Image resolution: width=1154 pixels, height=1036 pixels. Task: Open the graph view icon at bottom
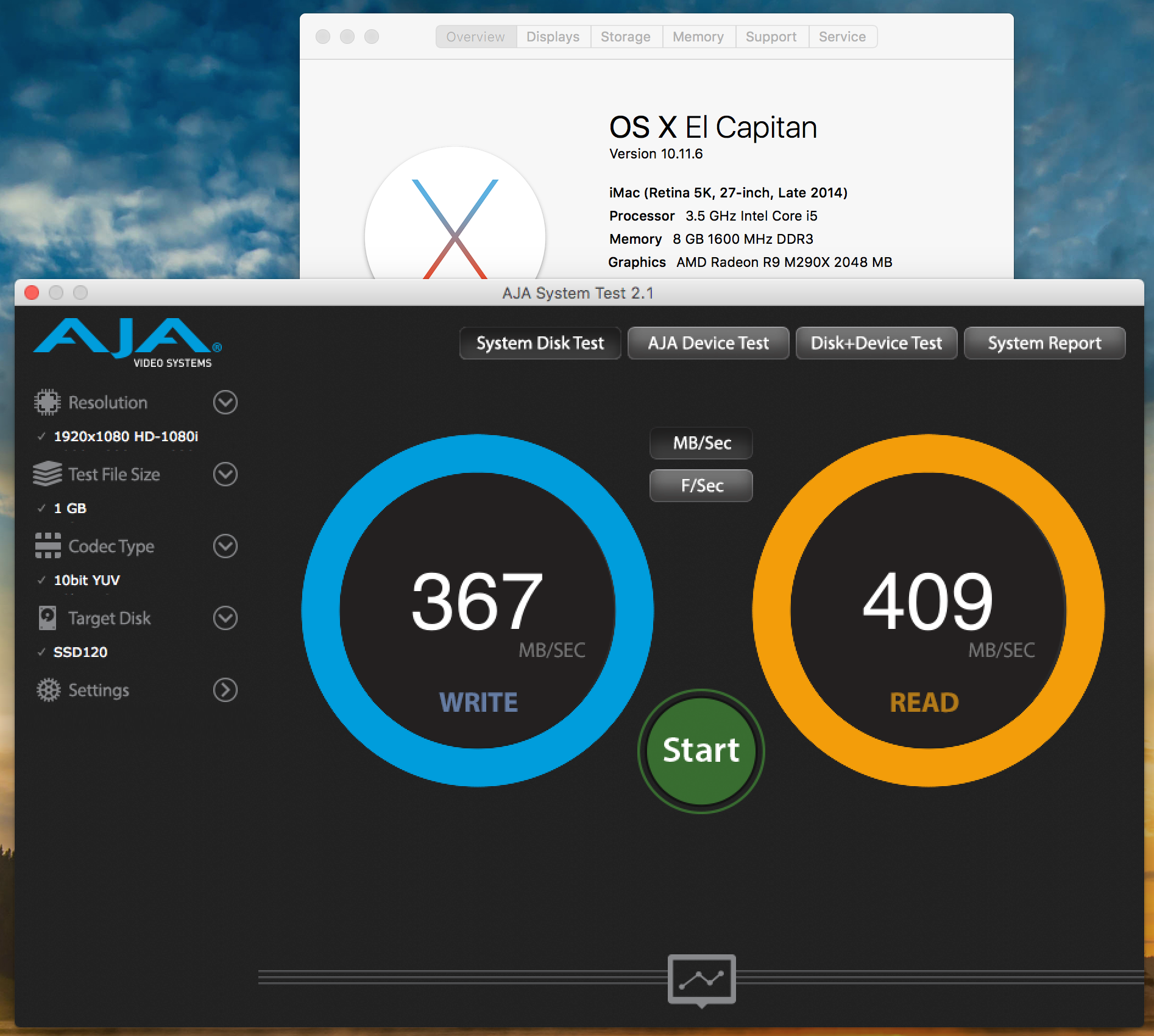(x=702, y=980)
